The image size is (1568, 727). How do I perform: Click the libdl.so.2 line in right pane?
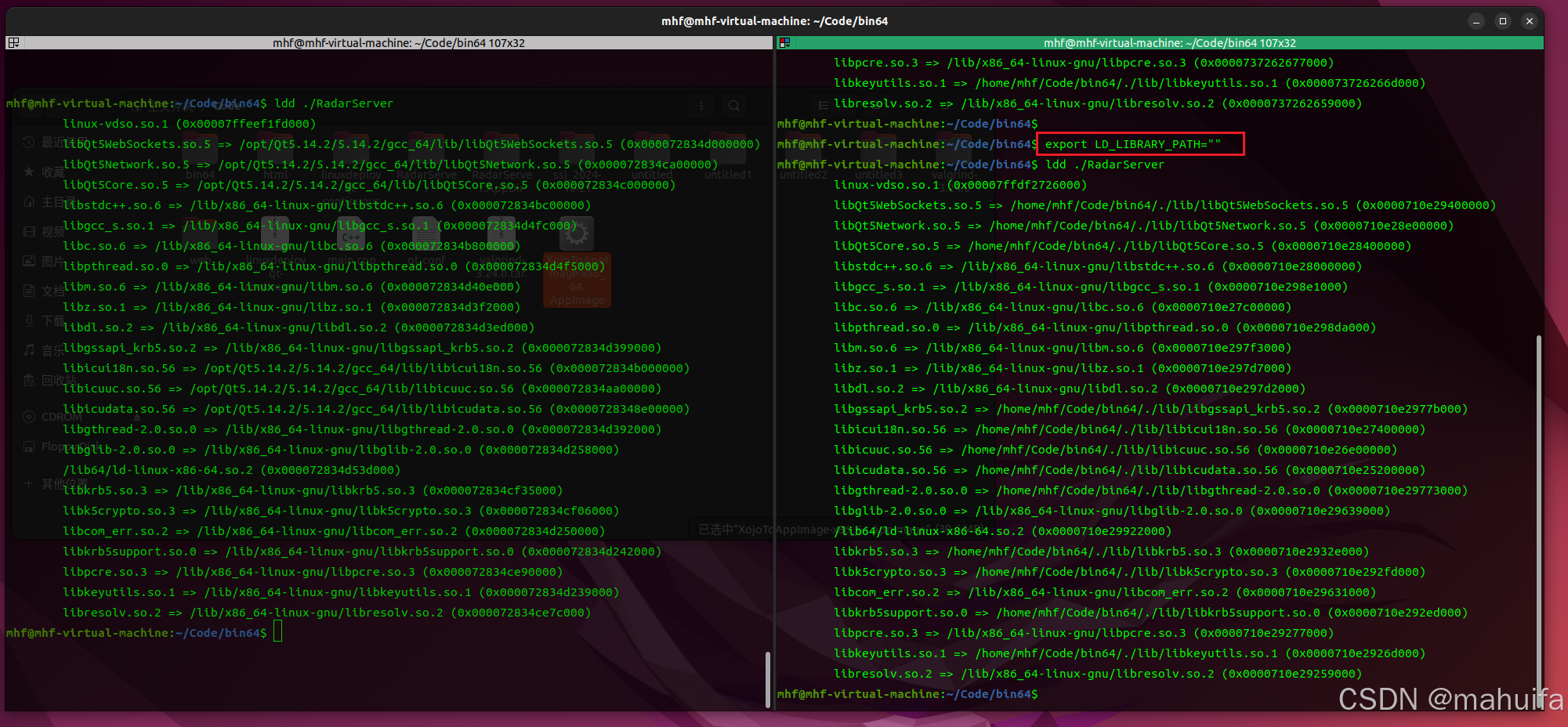coord(1070,389)
